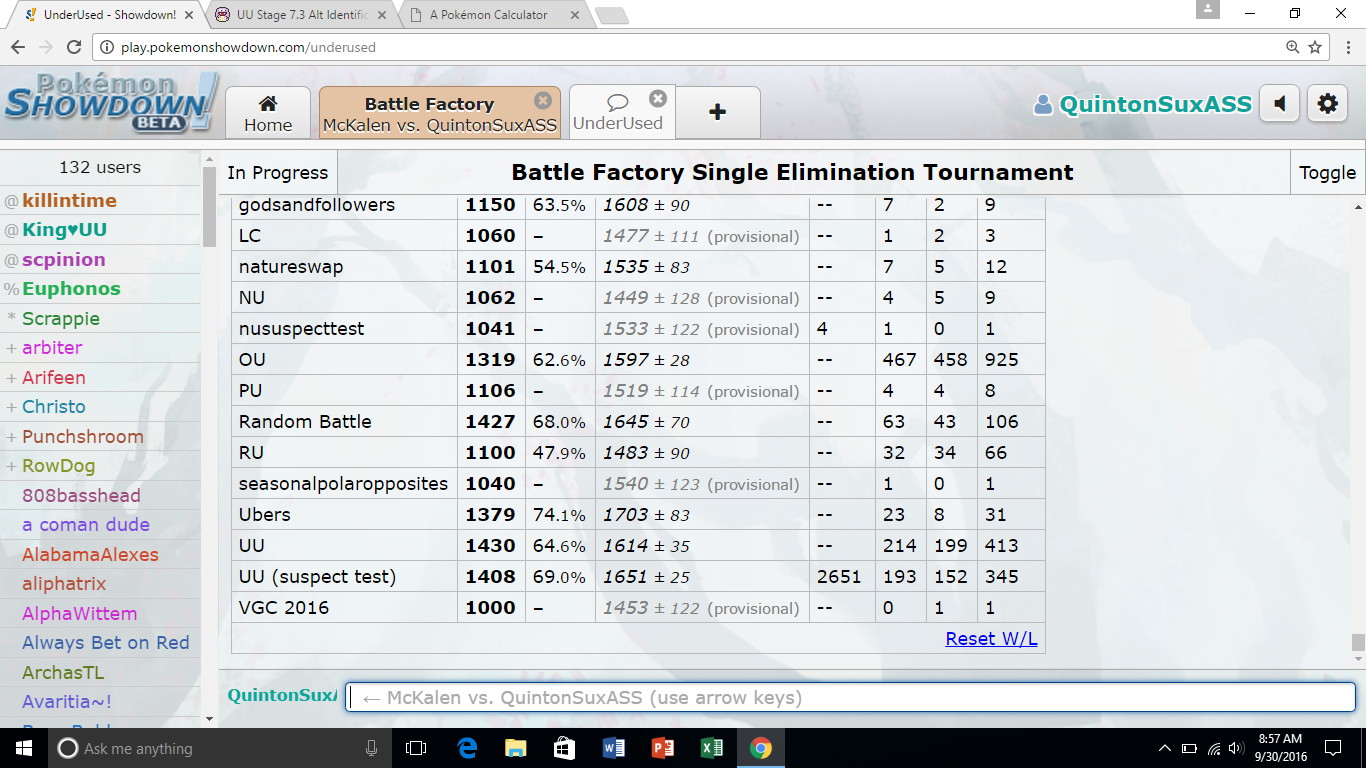Switch to UU Stage 7.3 Alt Identification browser tab
The height and width of the screenshot is (768, 1366).
click(x=302, y=15)
